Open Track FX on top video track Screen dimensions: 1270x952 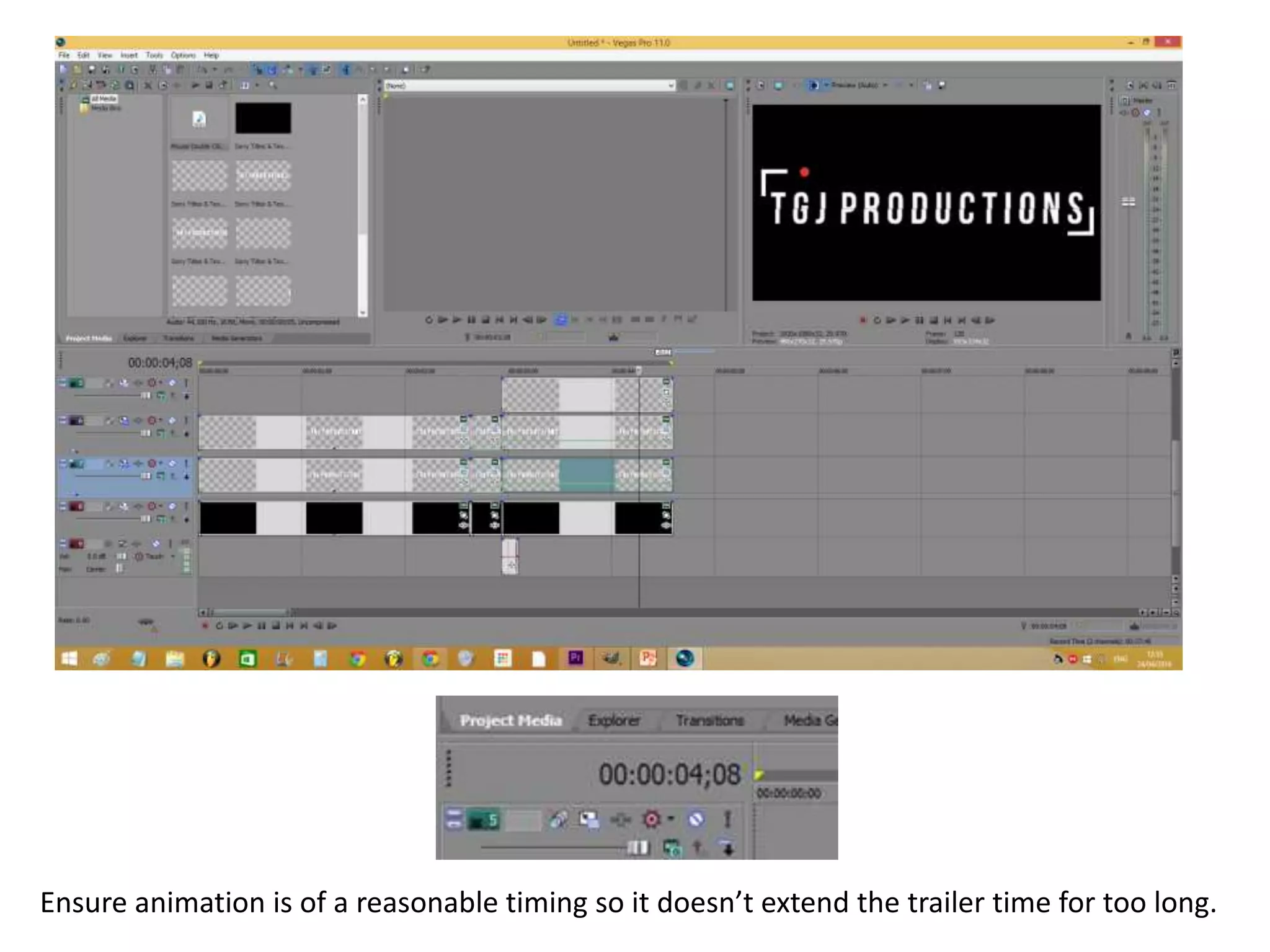tap(138, 383)
